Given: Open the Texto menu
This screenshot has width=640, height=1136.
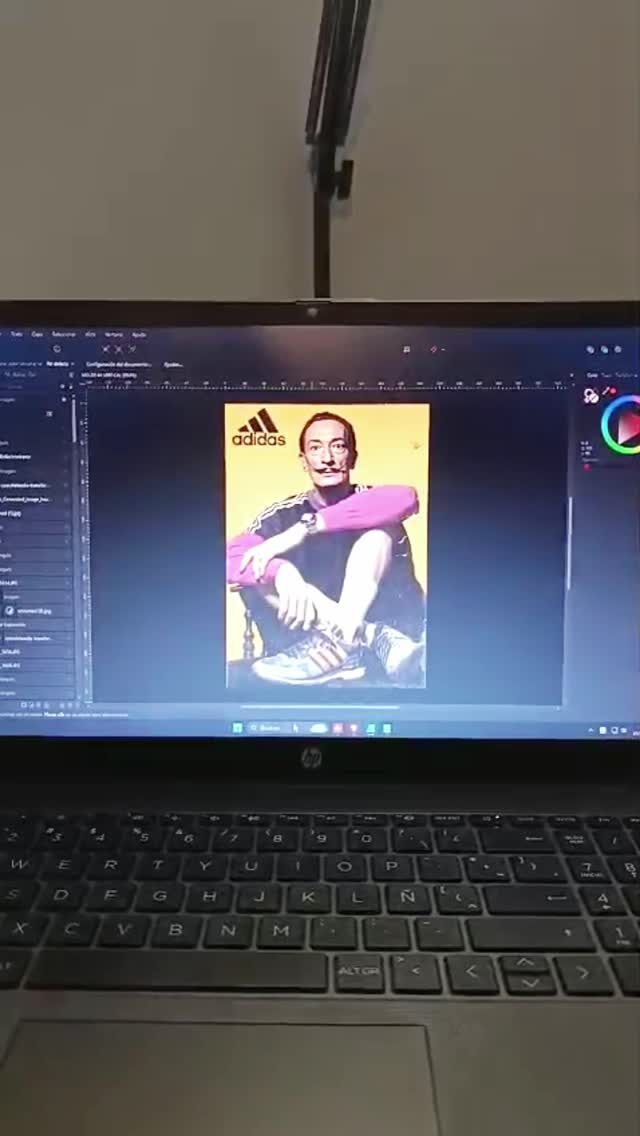Looking at the screenshot, I should point(16,335).
